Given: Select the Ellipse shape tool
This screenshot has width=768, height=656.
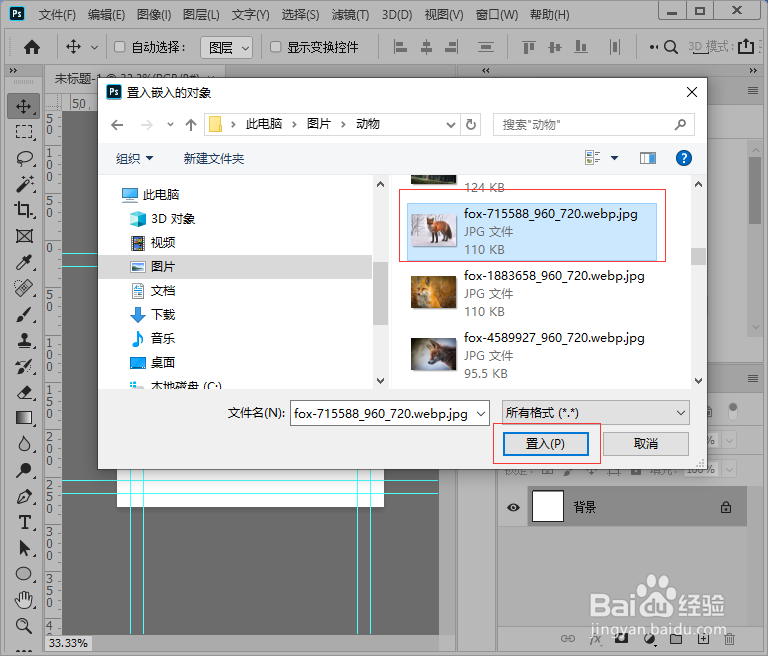Looking at the screenshot, I should 24,574.
